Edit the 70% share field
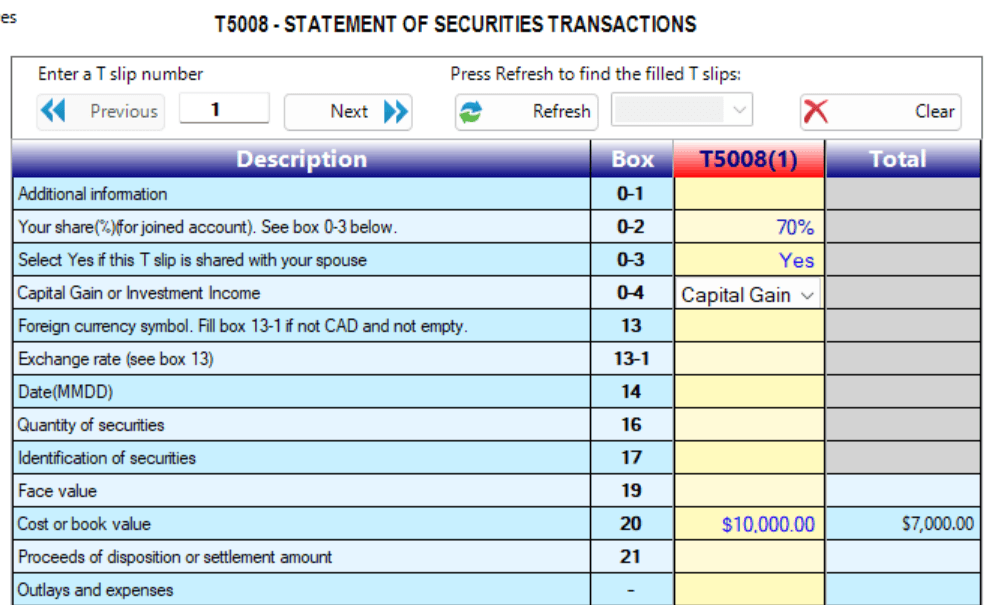This screenshot has width=997, height=605. pyautogui.click(x=749, y=227)
